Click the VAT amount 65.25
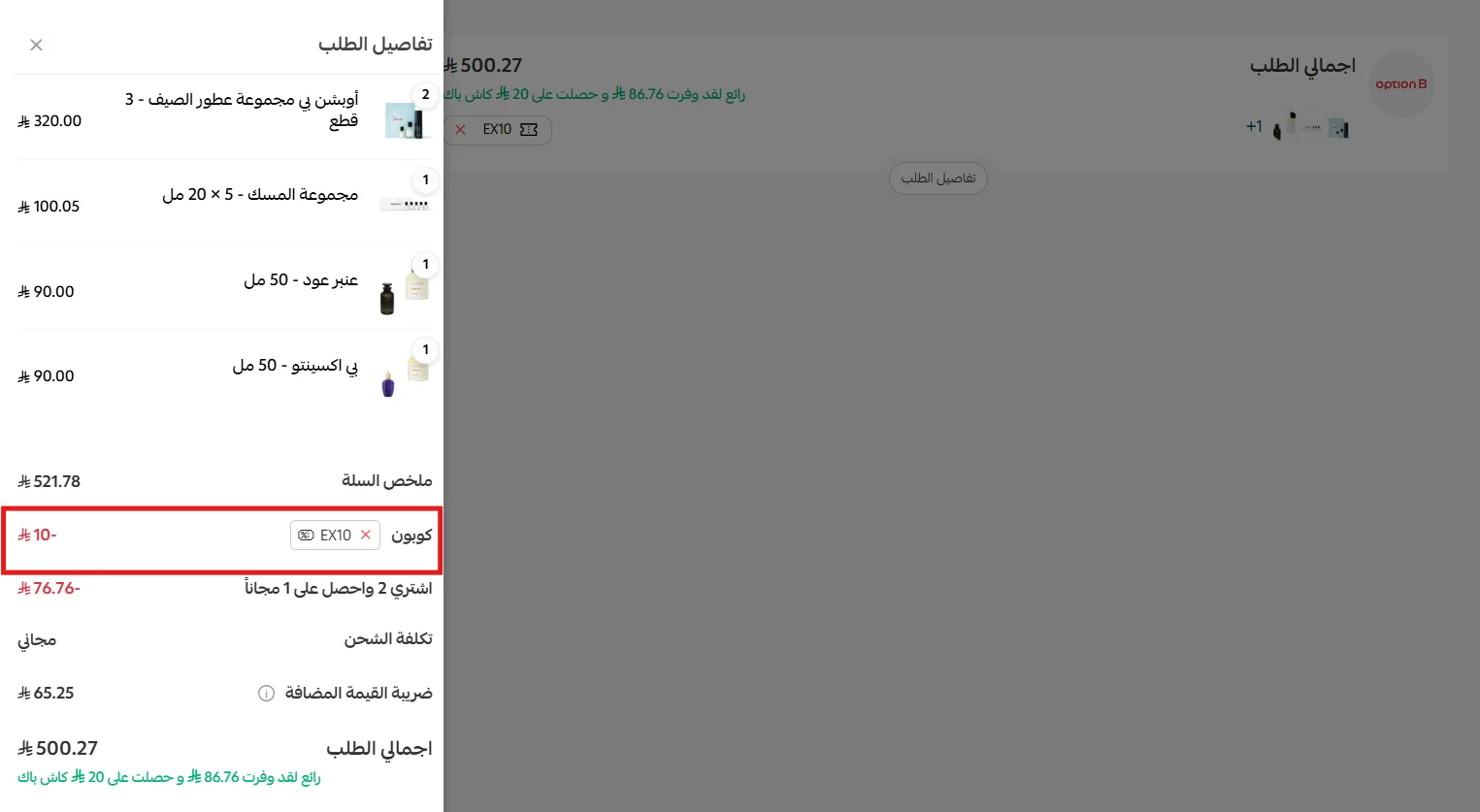The image size is (1480, 812). (46, 694)
